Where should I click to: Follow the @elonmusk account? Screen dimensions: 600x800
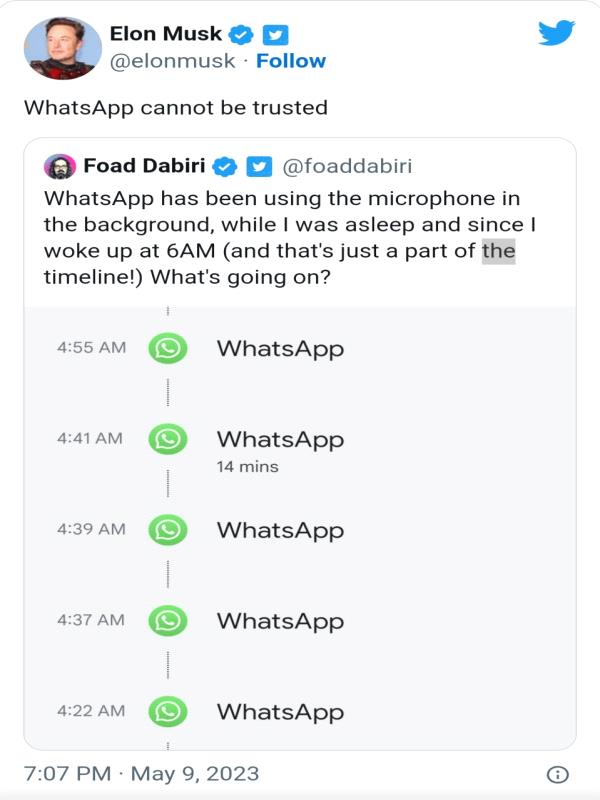point(291,61)
